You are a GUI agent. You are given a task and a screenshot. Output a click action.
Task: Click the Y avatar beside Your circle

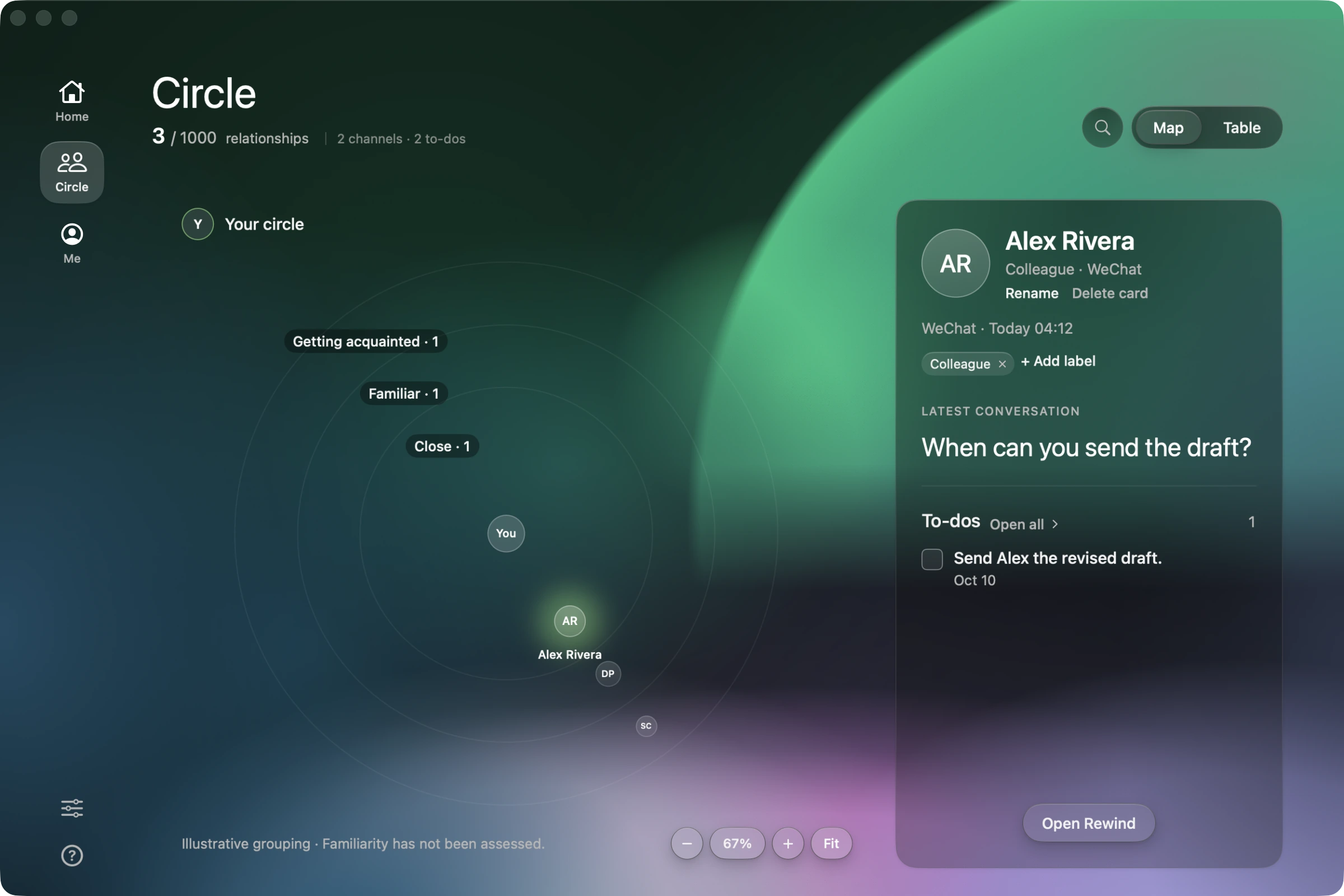198,224
